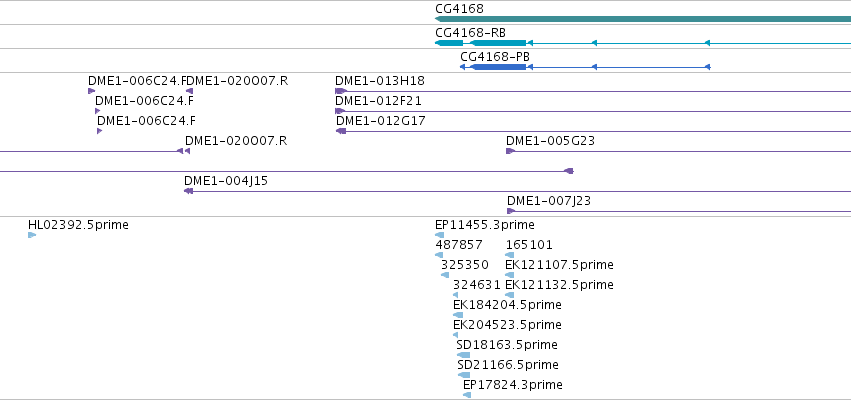851x400 pixels.
Task: Select the DME1-005G23 feature label
Action: click(x=550, y=141)
